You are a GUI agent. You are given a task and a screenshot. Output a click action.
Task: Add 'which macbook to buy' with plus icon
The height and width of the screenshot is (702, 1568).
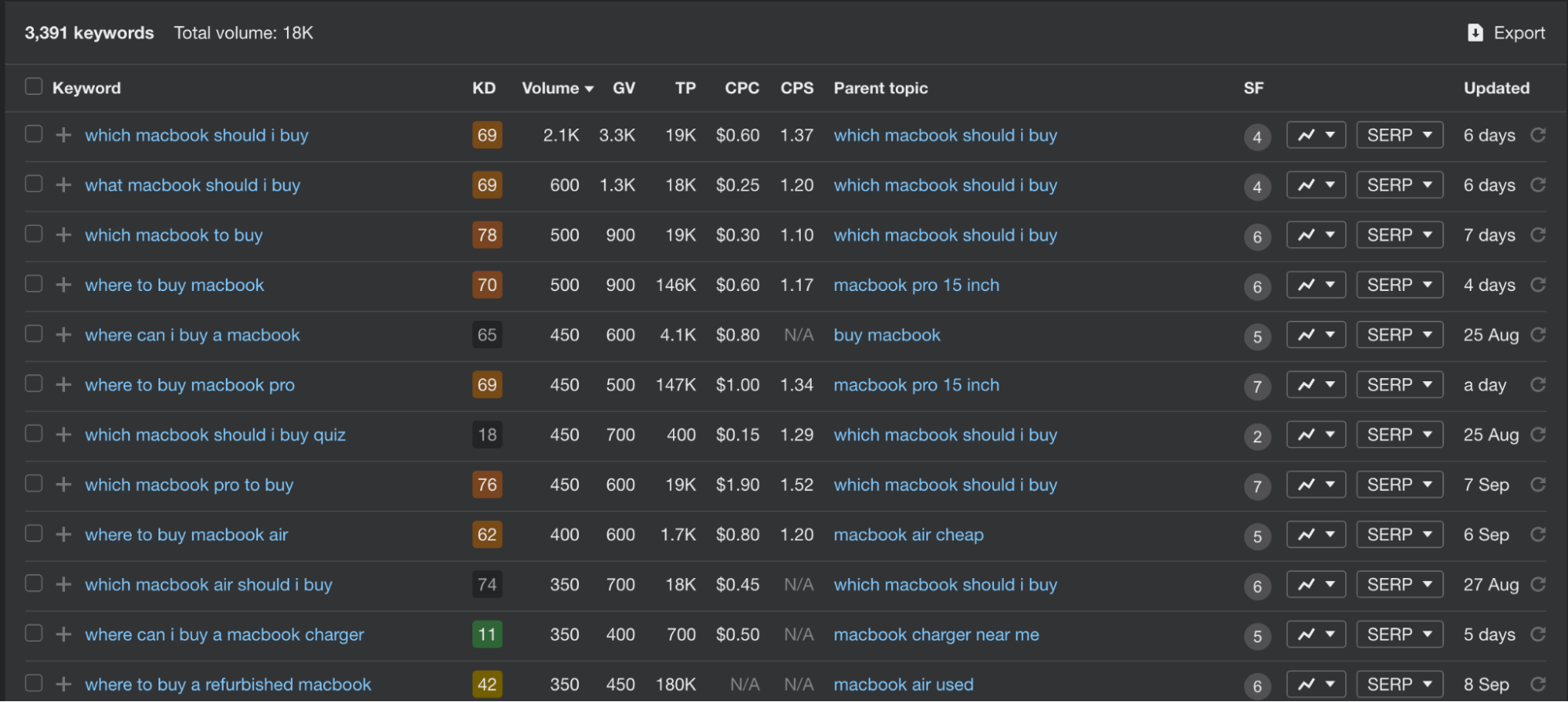[x=64, y=235]
